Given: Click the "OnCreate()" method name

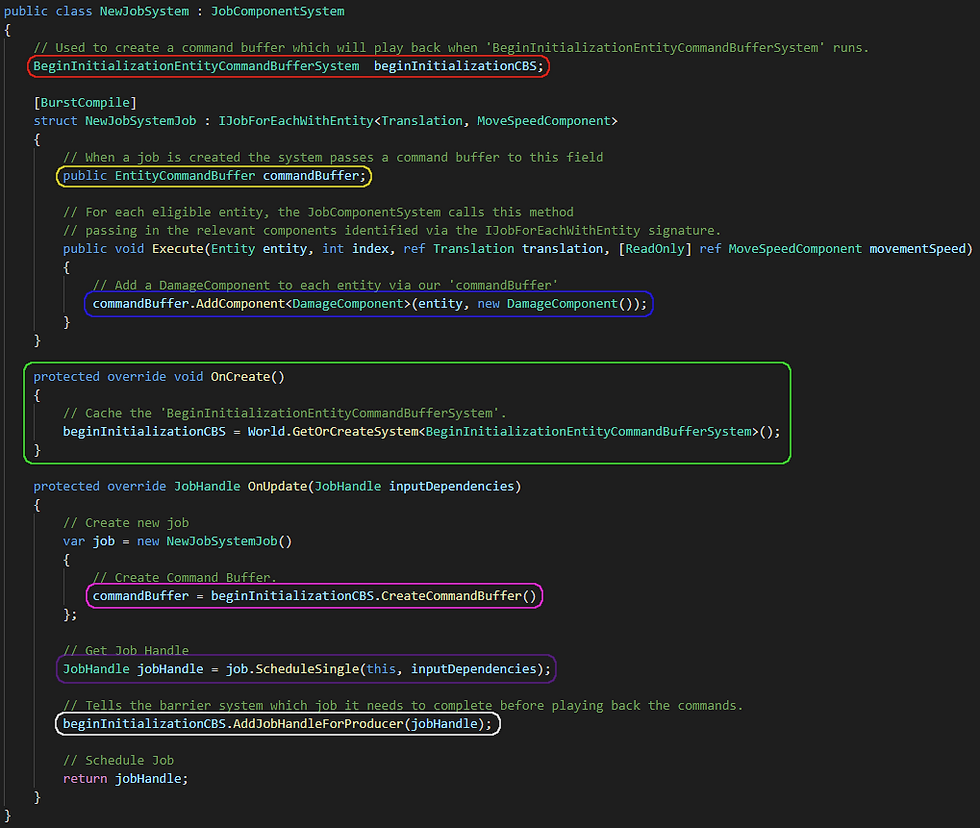Looking at the screenshot, I should (x=248, y=377).
